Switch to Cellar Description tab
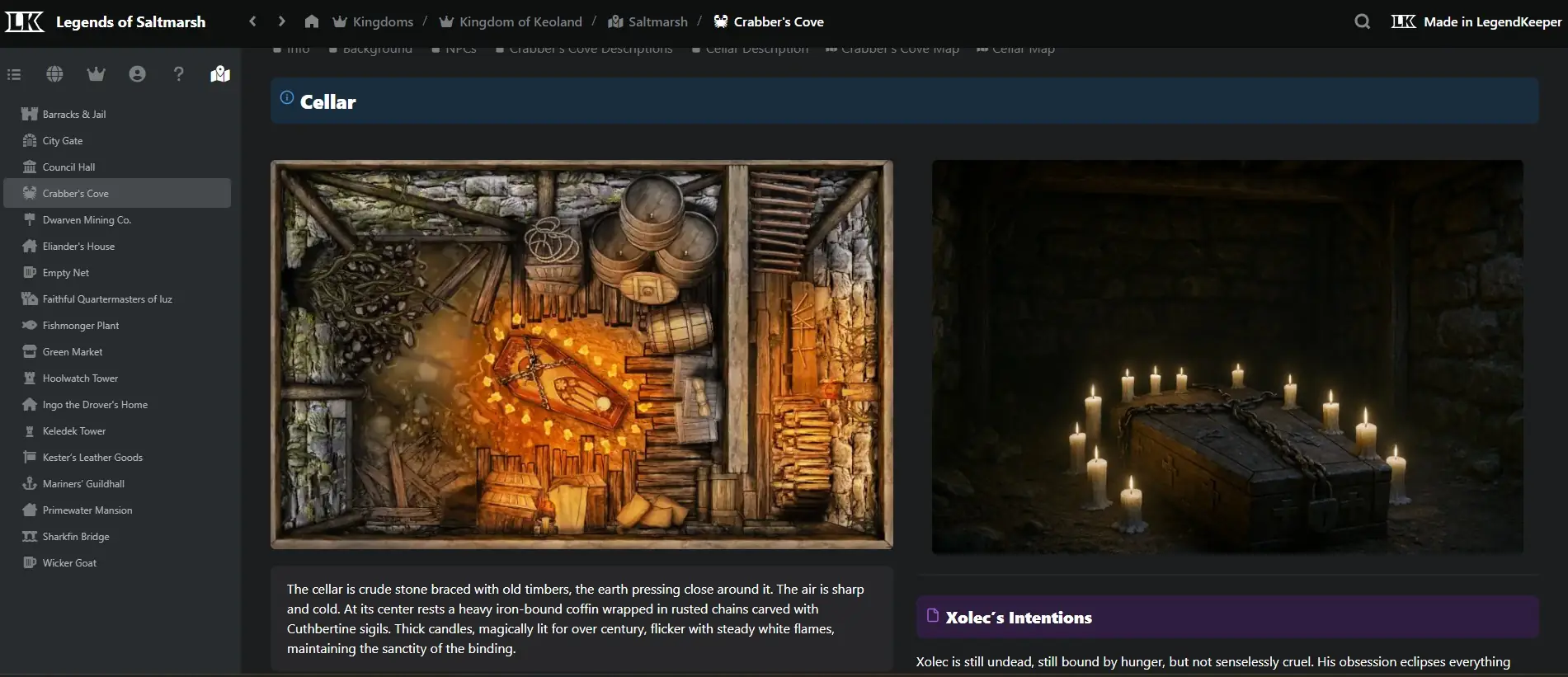The width and height of the screenshot is (1568, 677). [756, 50]
